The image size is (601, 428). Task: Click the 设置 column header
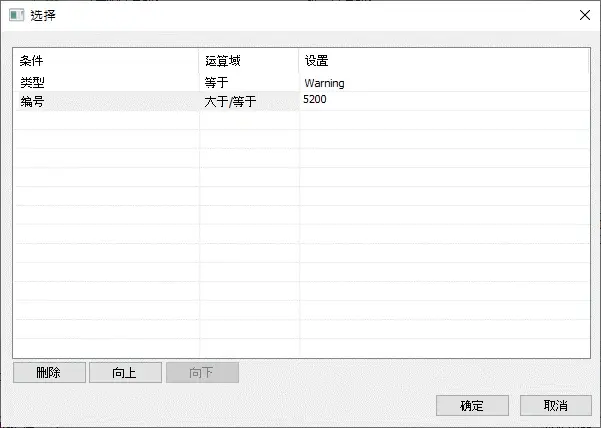pyautogui.click(x=444, y=61)
